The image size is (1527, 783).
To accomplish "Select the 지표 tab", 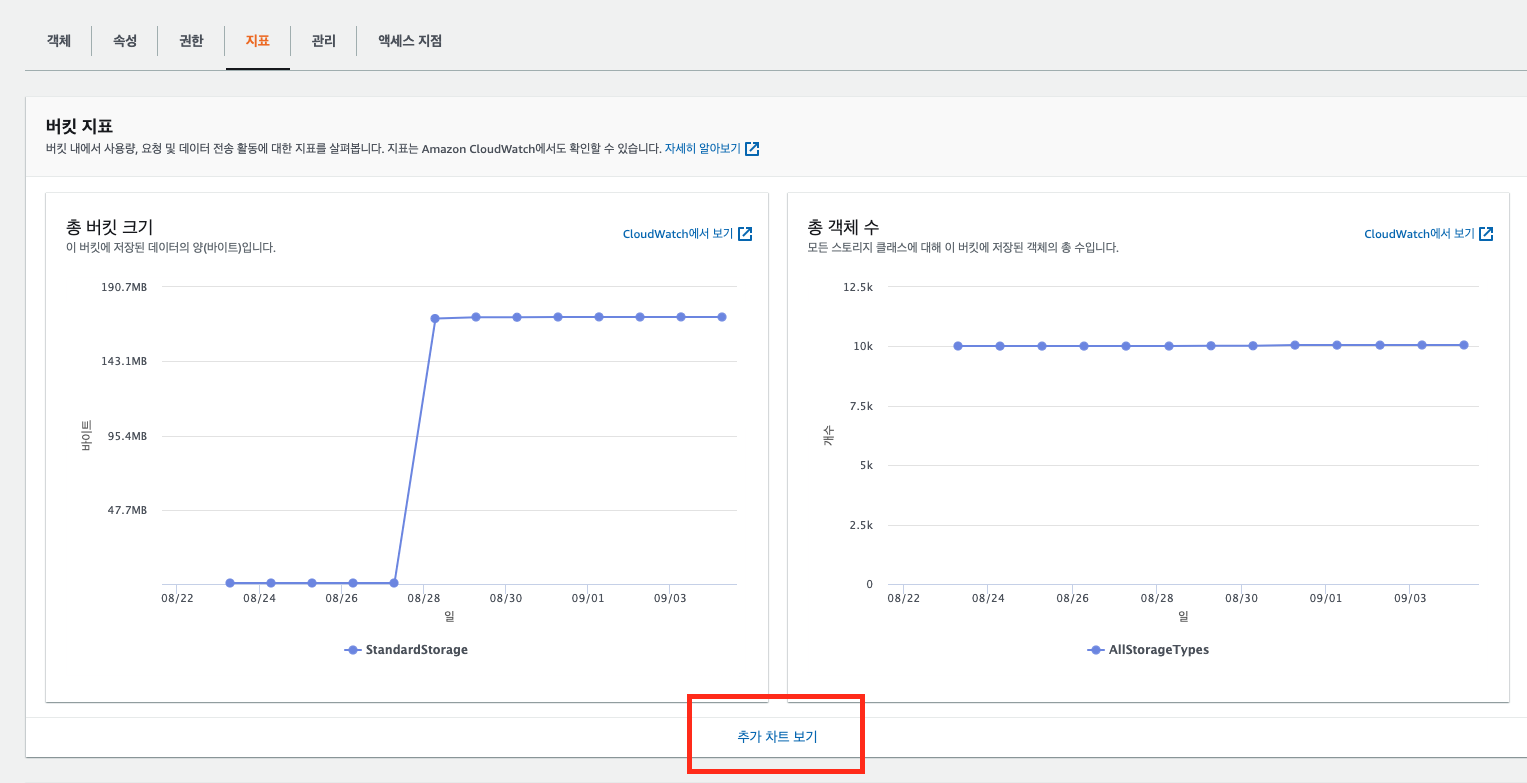I will coord(258,41).
